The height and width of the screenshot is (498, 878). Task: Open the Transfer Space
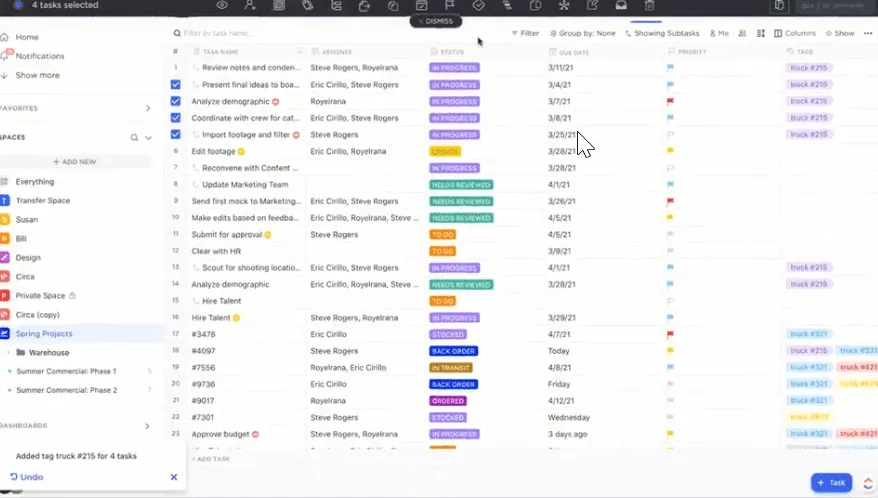click(43, 201)
